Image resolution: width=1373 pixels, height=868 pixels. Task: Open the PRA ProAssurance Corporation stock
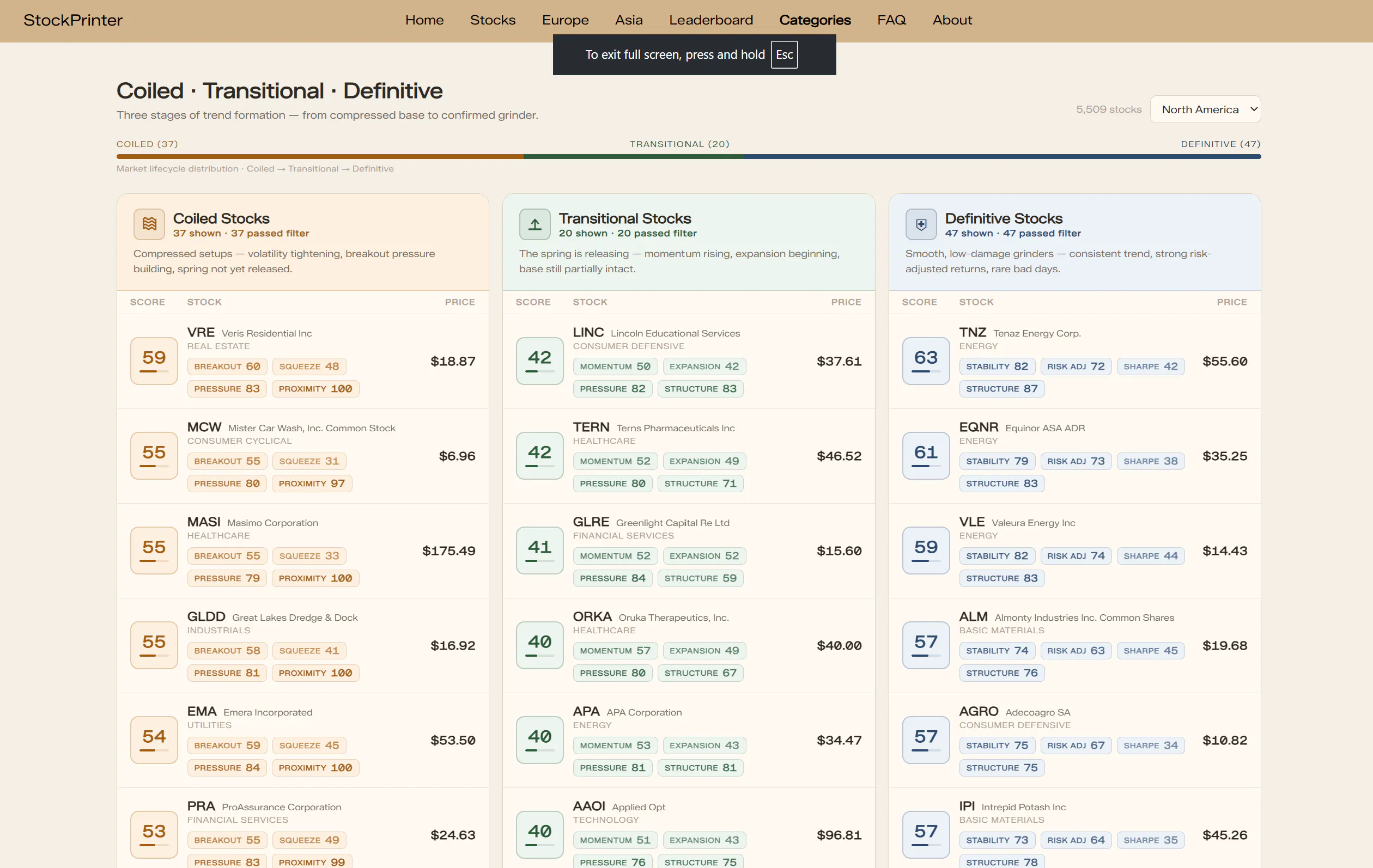coord(303,829)
